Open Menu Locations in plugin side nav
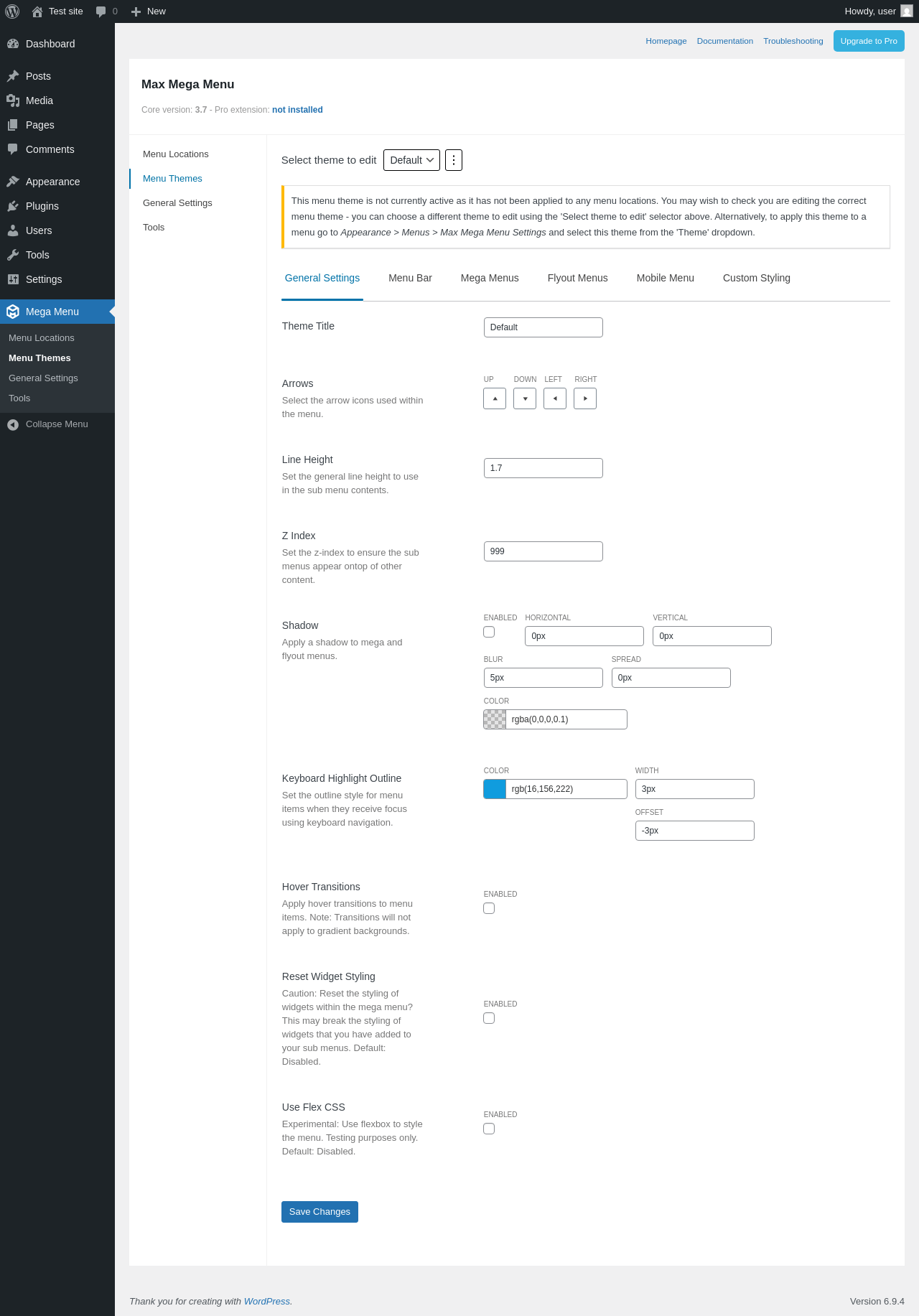This screenshot has height=1316, width=919. (x=176, y=154)
